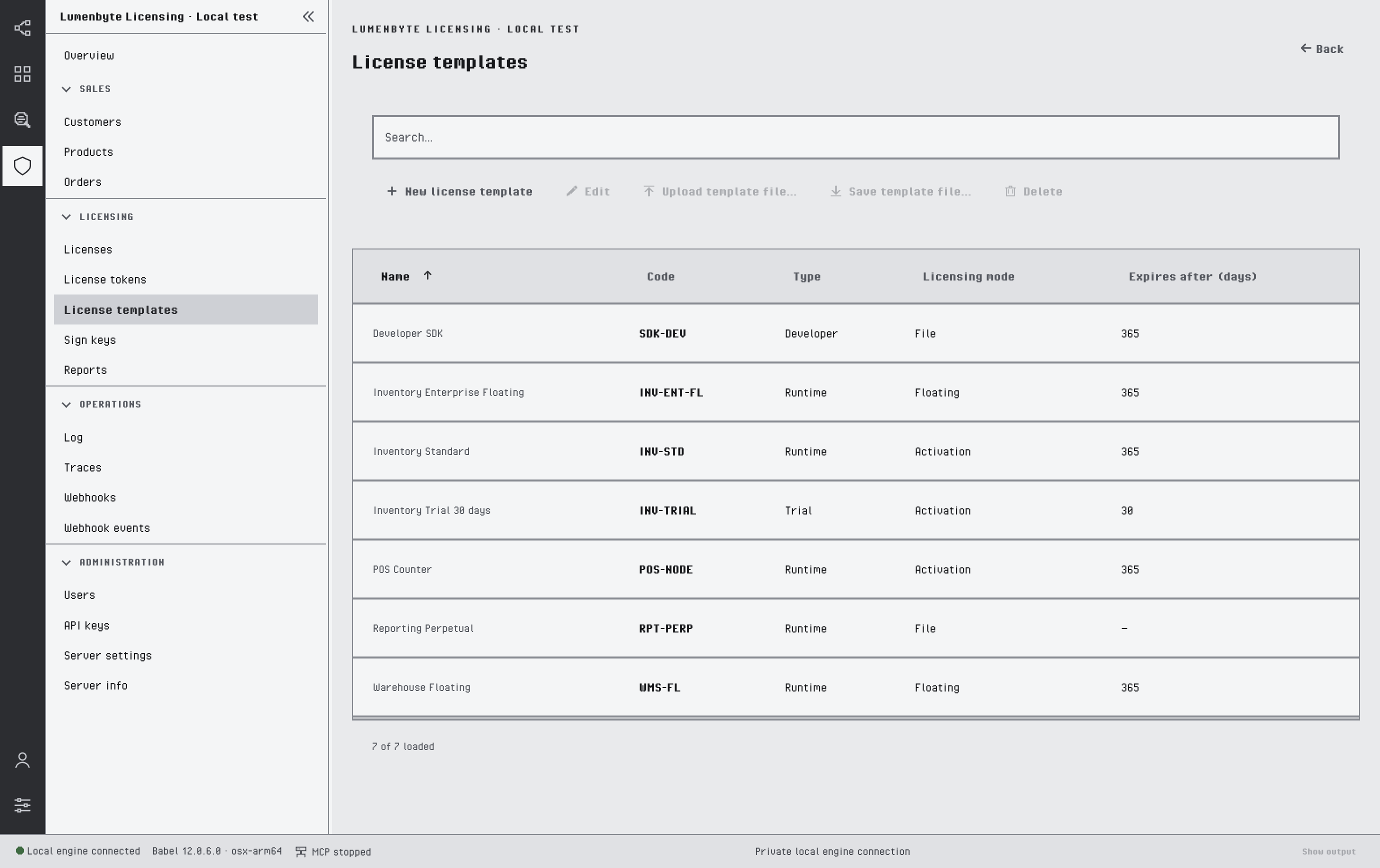Screen dimensions: 1380x868
Task: Open the search-chat icon in the left rail
Action: click(x=22, y=119)
